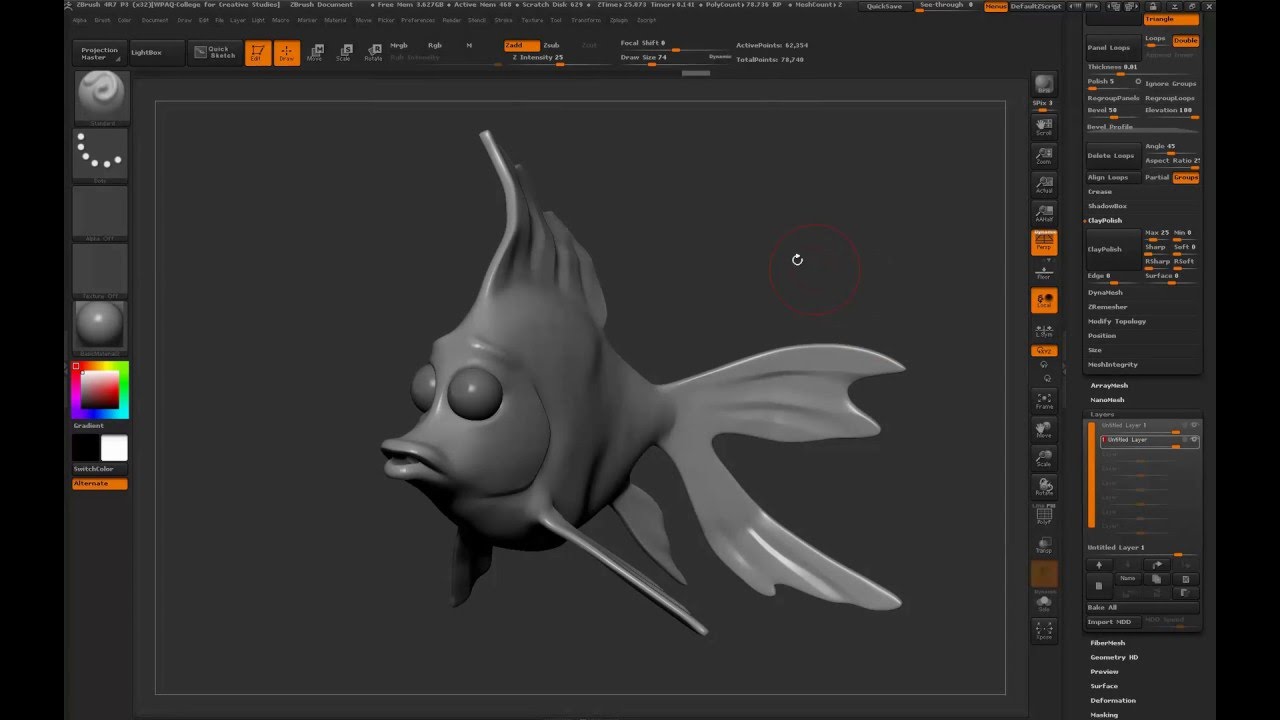
Task: Expand the DynaMesh section
Action: pyautogui.click(x=1106, y=293)
